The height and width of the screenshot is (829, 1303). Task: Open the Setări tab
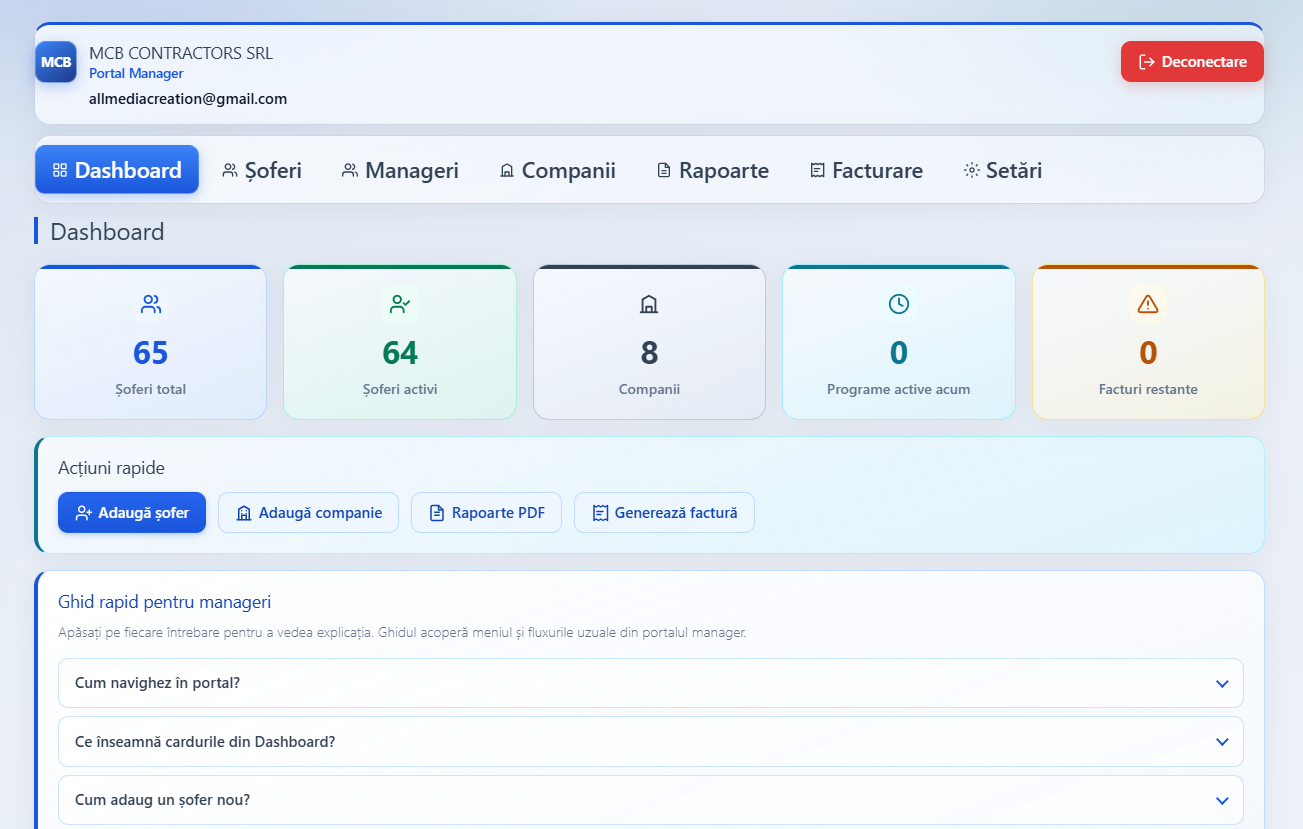1003,170
